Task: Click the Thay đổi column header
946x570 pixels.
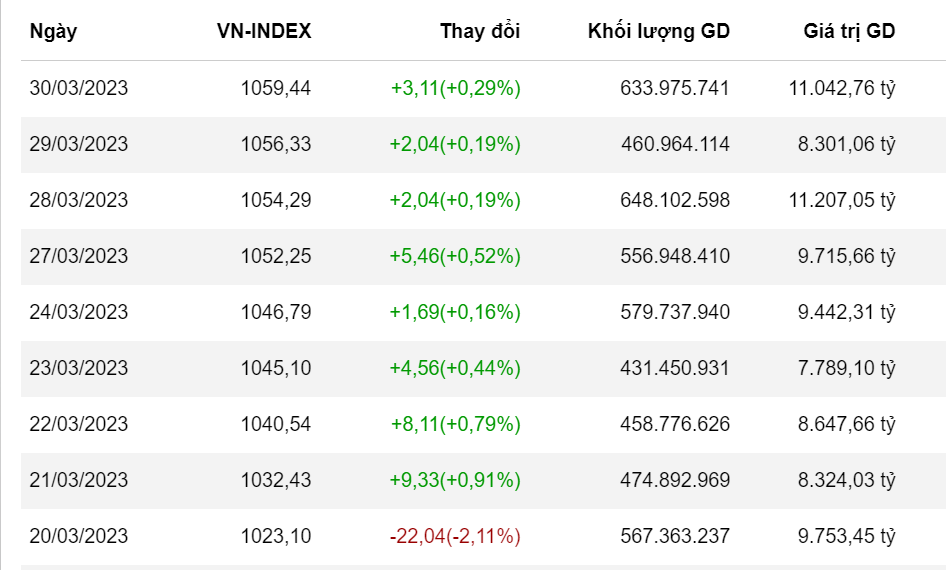Action: (x=480, y=31)
